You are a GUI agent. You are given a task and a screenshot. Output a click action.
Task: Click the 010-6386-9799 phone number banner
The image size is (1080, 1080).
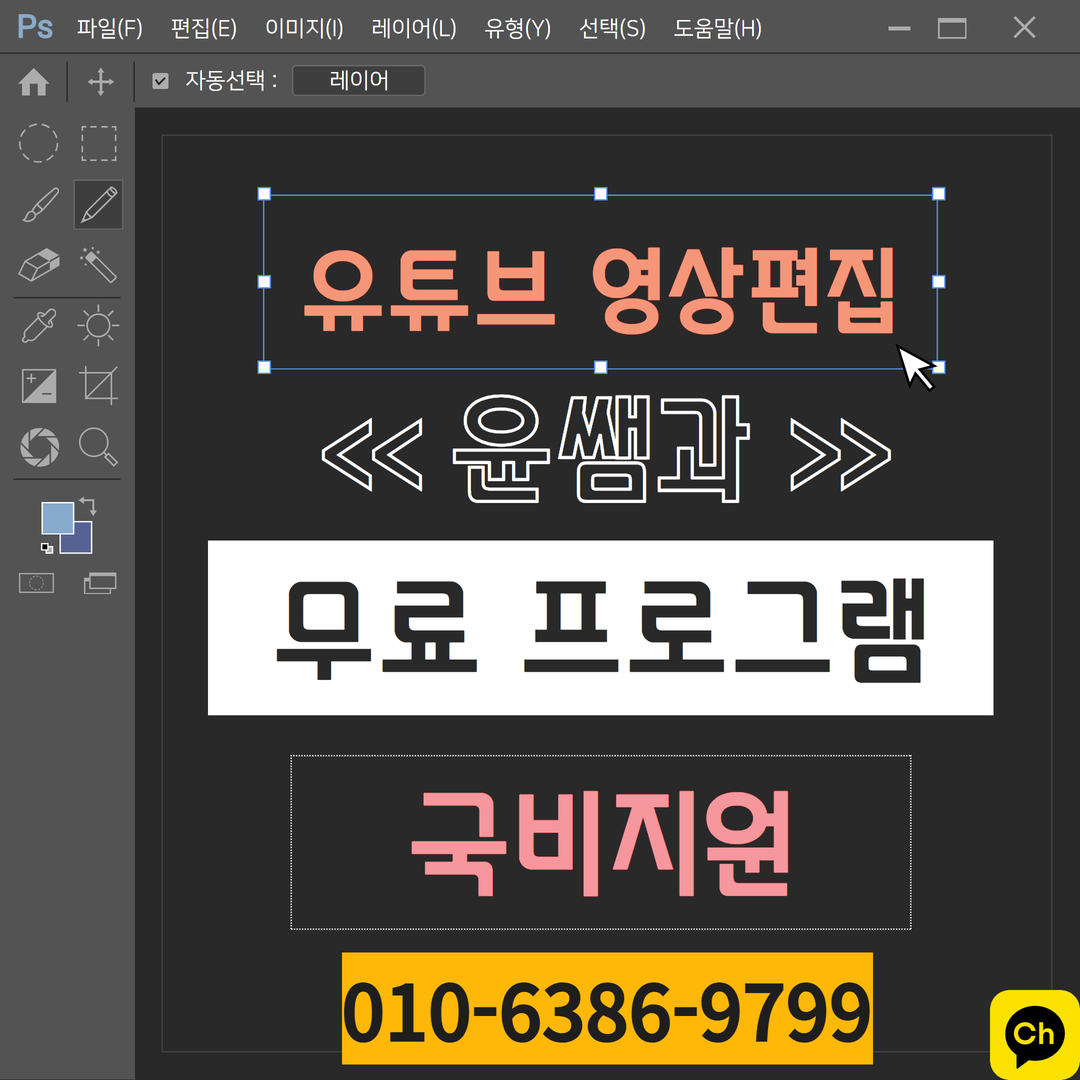coord(607,1008)
